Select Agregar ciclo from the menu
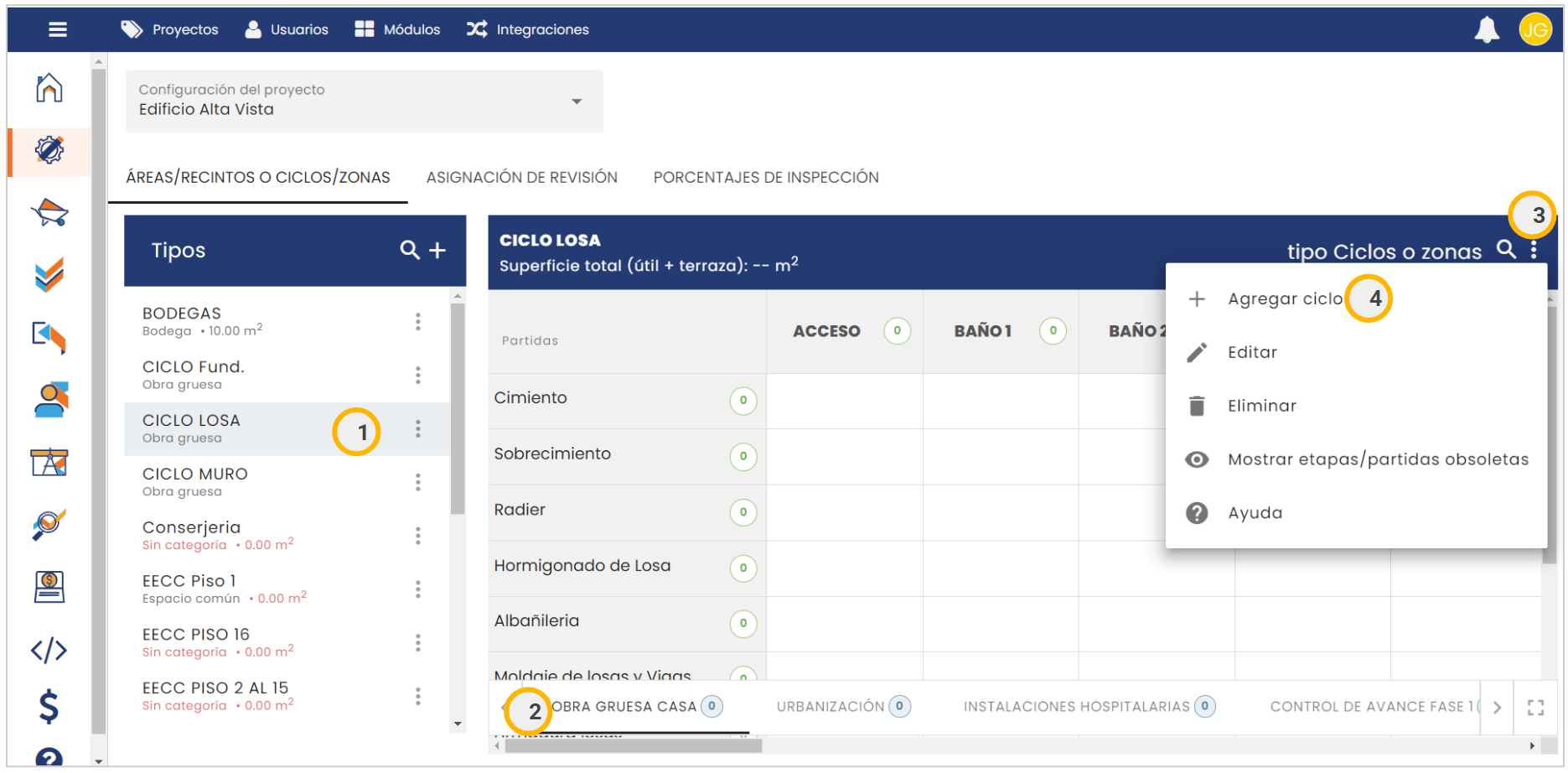 pyautogui.click(x=1284, y=299)
